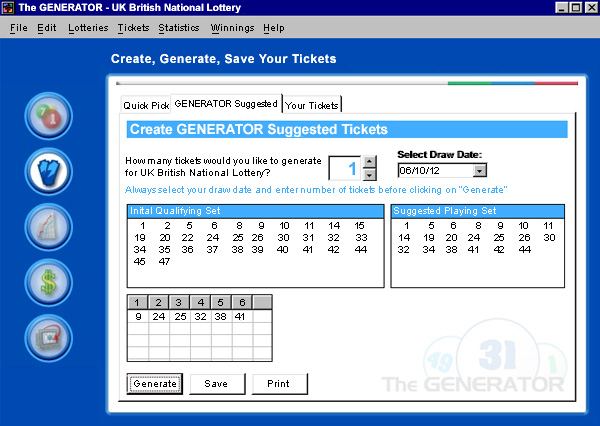Viewport: 600px width, 426px height.
Task: Expand the Select Draw Date dropdown
Action: tap(479, 171)
